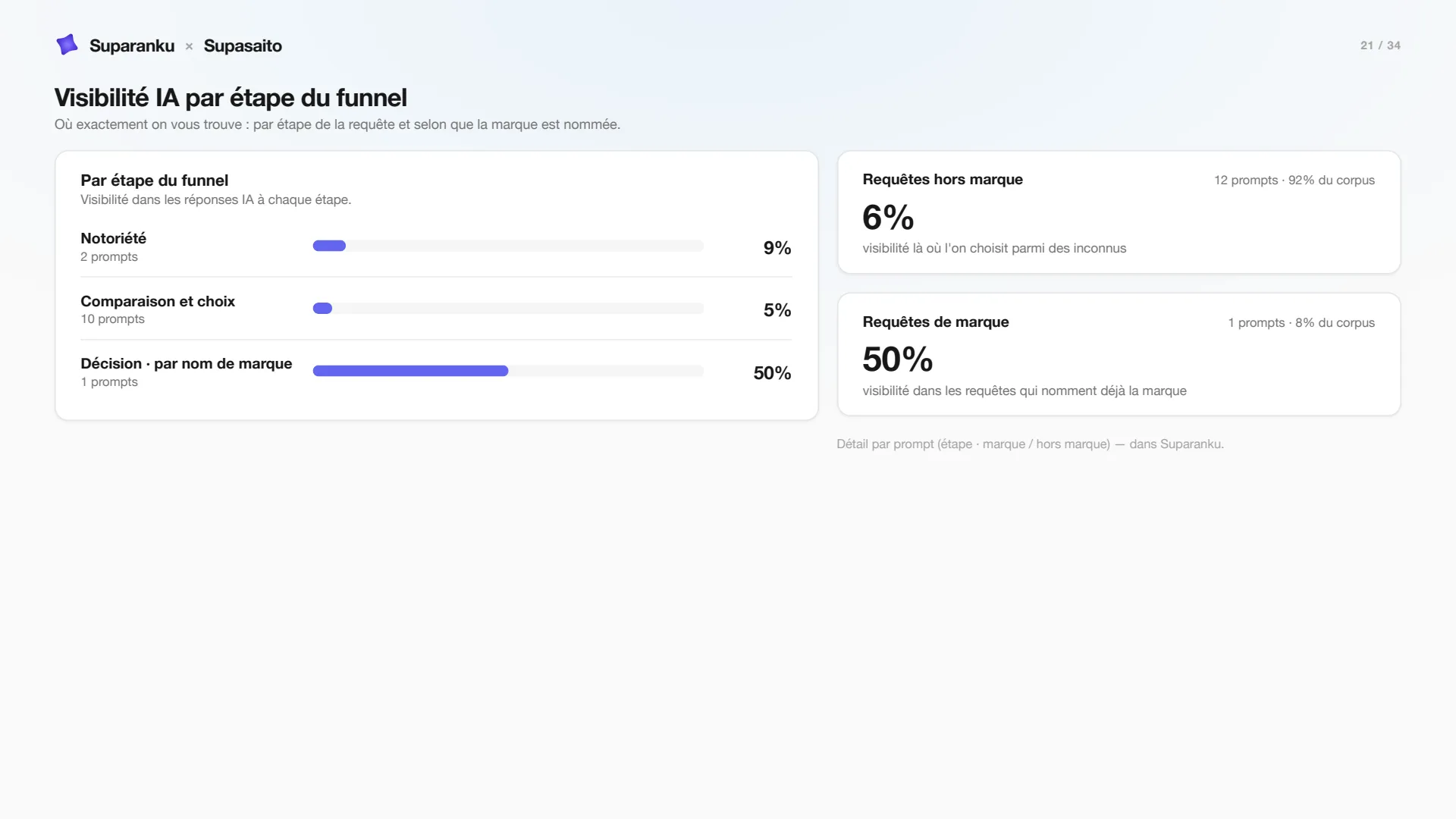Open the Requêtes hors marque card title
Viewport: 1456px width, 819px height.
pos(943,179)
